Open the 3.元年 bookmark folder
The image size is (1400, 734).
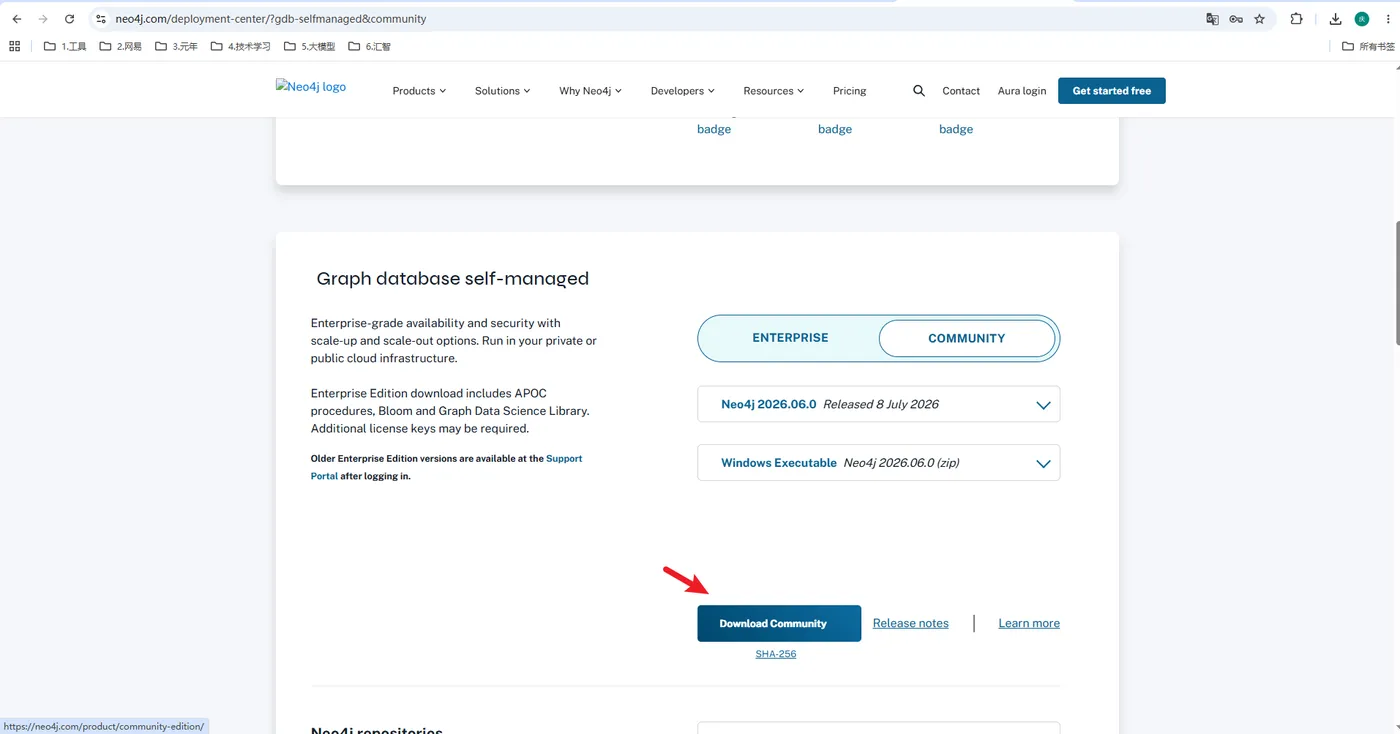click(x=176, y=46)
